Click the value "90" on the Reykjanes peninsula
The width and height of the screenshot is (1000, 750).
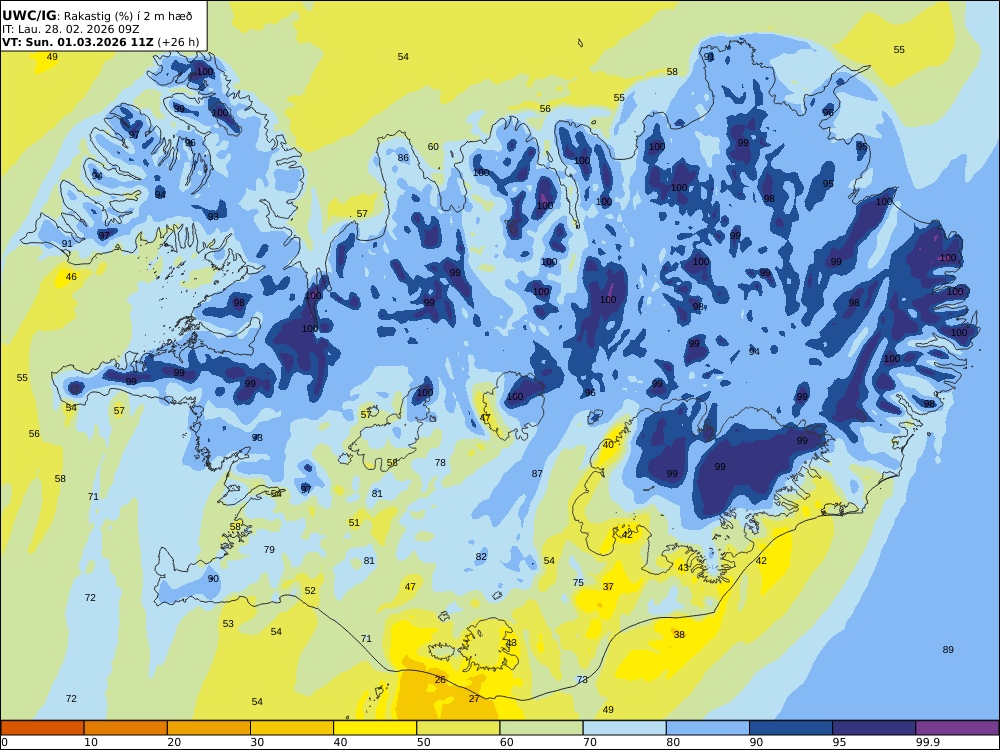pos(213,578)
